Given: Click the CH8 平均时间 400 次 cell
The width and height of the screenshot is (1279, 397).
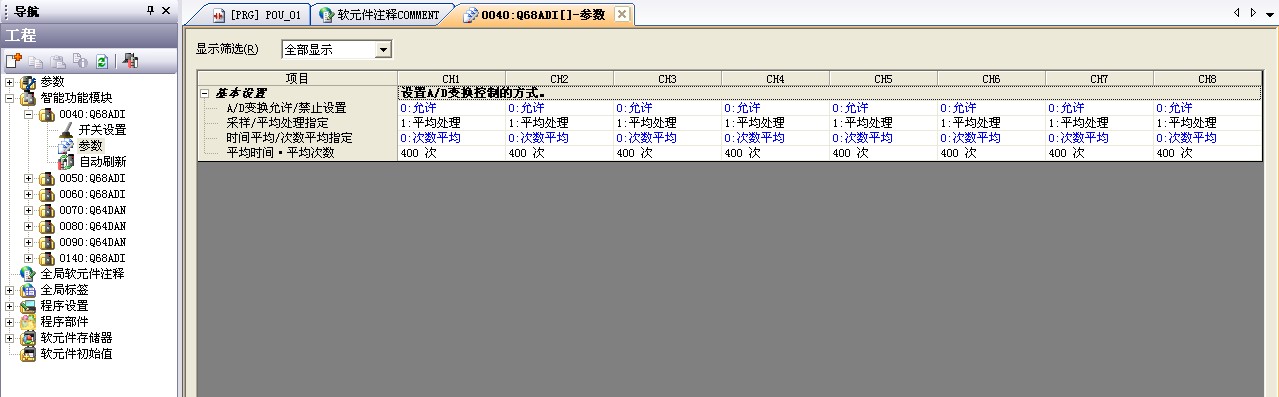Looking at the screenshot, I should tap(1207, 153).
